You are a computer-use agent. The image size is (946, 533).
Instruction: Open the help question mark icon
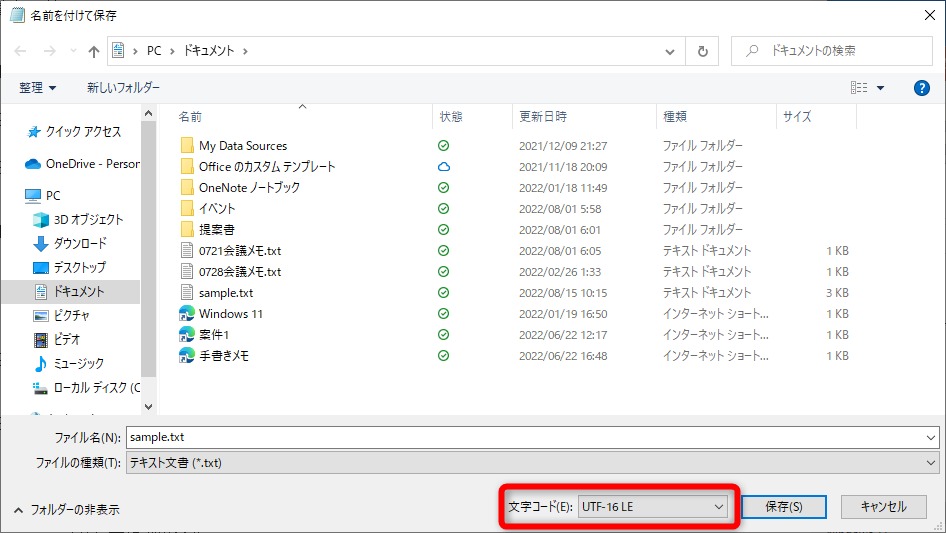(921, 88)
